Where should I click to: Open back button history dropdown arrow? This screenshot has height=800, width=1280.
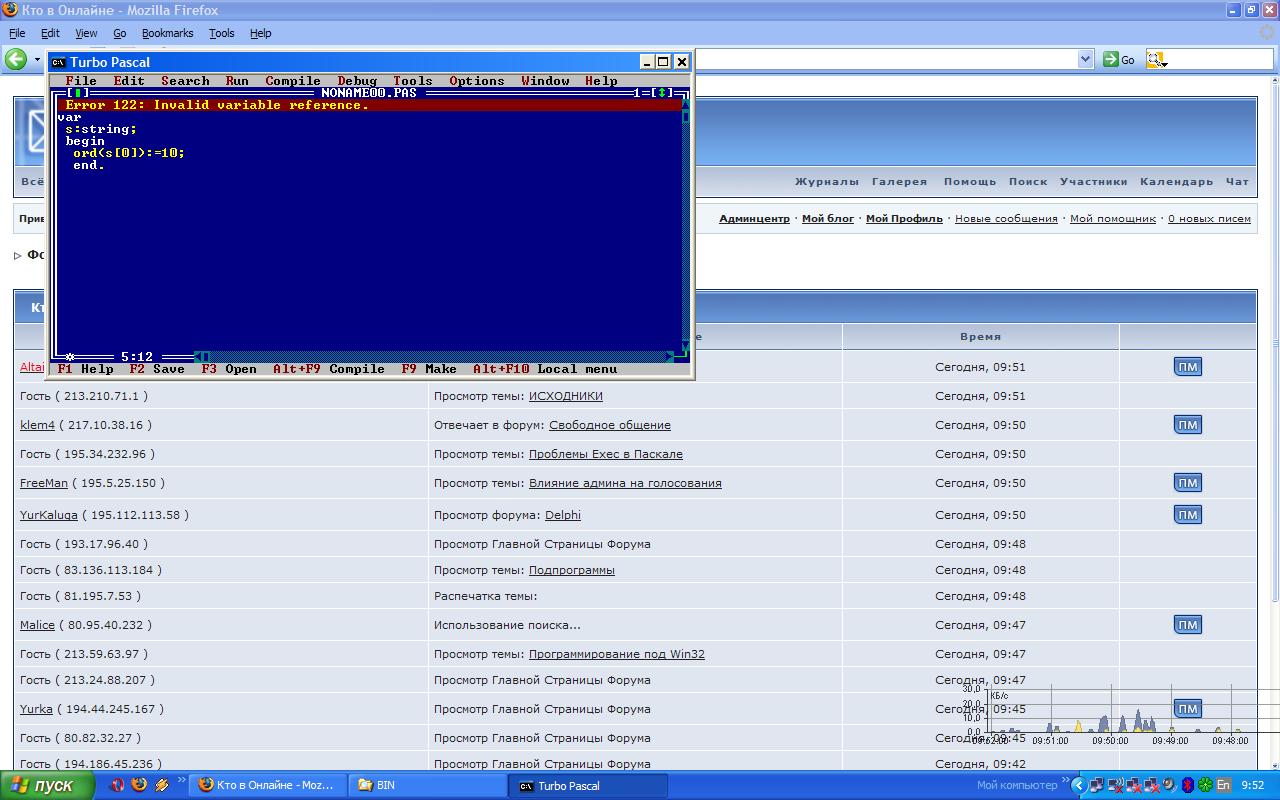pyautogui.click(x=38, y=60)
